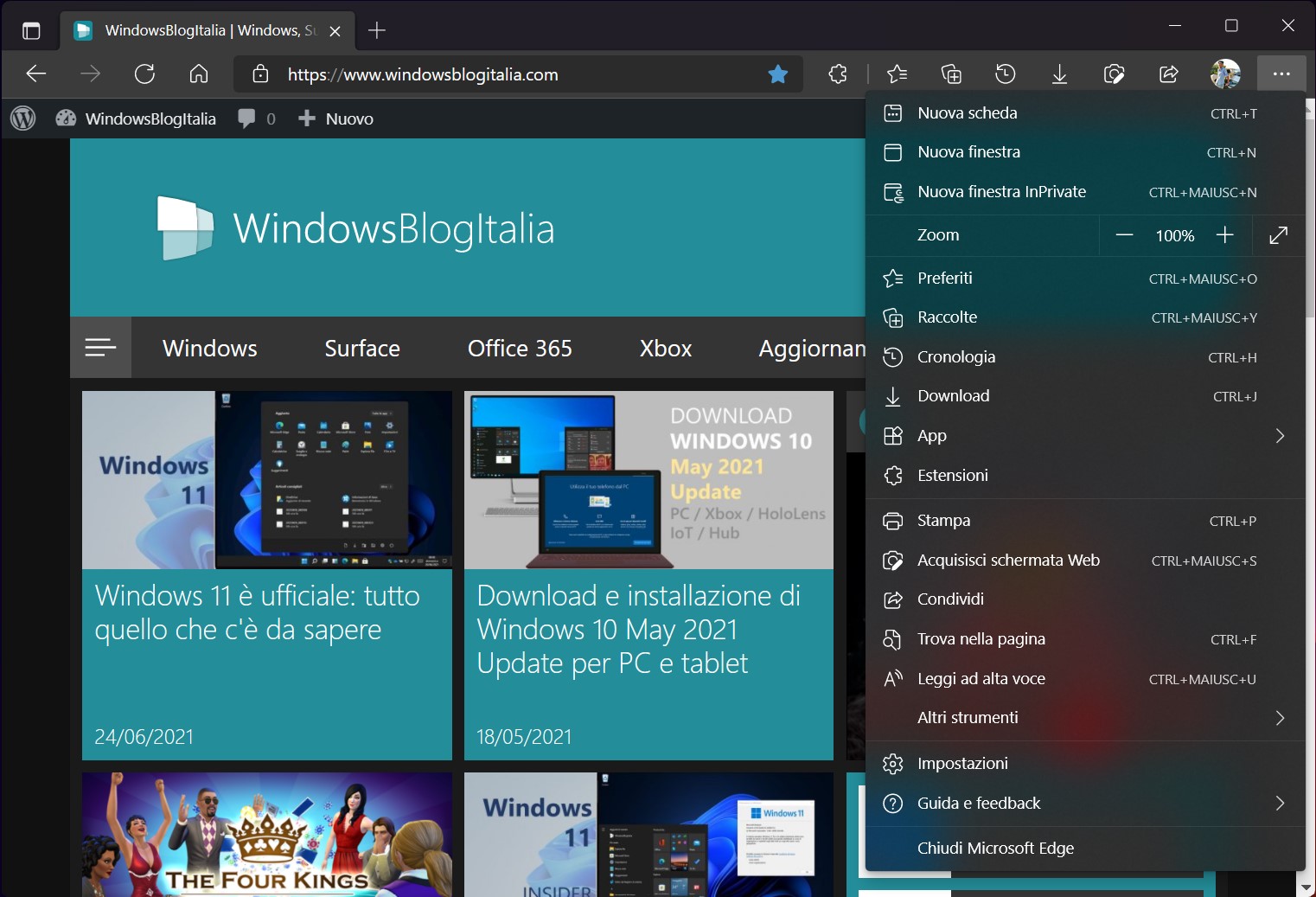This screenshot has width=1316, height=897.
Task: Open Downloads toolbar icon
Action: tap(1059, 74)
